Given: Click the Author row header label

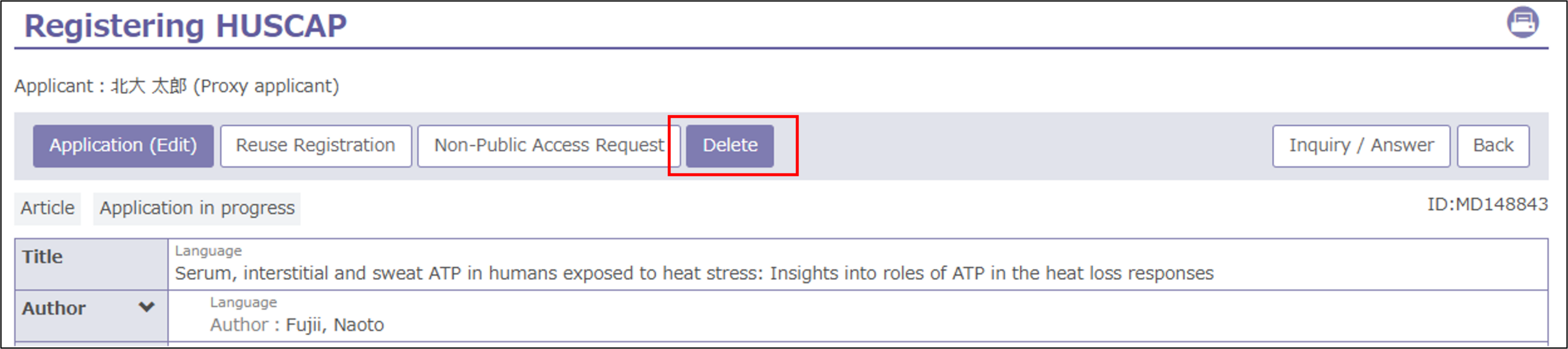Looking at the screenshot, I should tap(54, 308).
